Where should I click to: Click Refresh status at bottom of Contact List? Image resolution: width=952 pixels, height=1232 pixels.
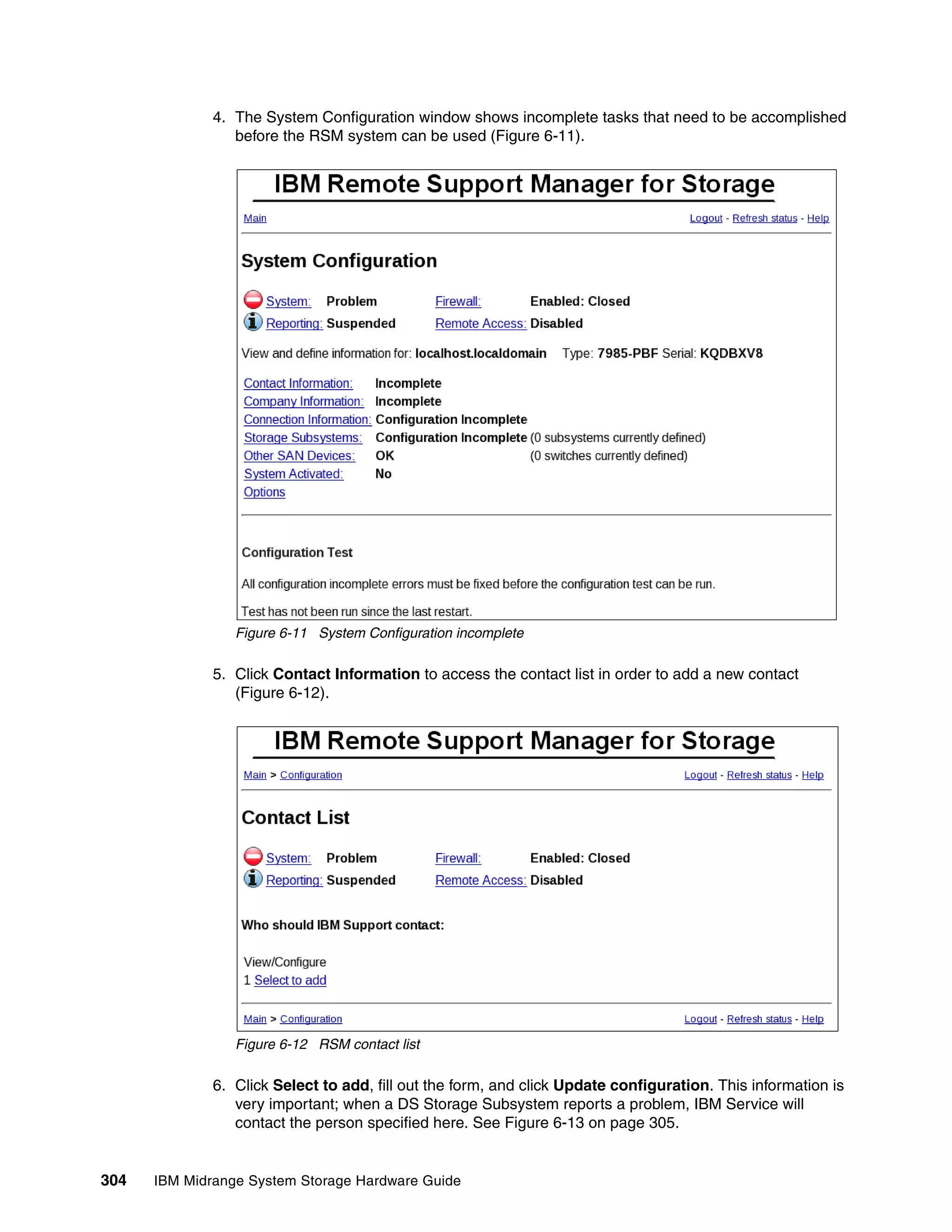[x=759, y=1019]
